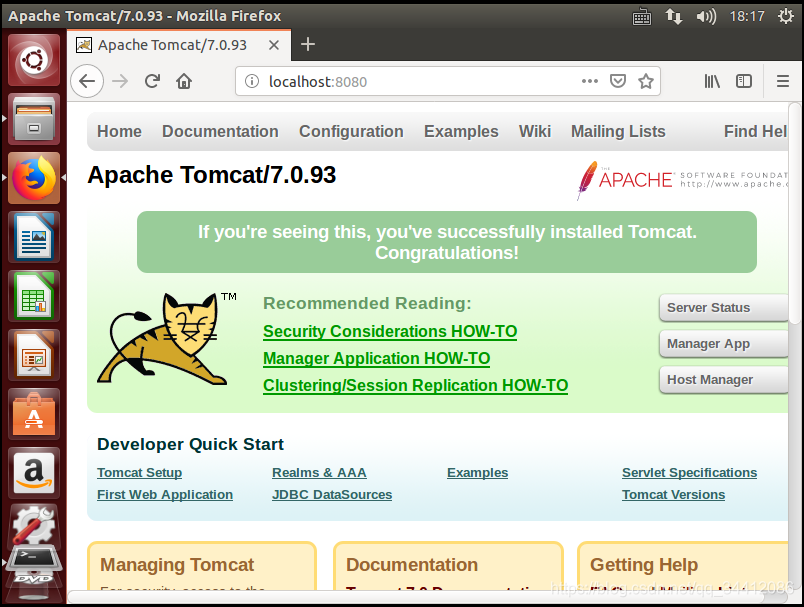Open Find Help in the navigation bar
The height and width of the screenshot is (607, 804).
click(755, 131)
